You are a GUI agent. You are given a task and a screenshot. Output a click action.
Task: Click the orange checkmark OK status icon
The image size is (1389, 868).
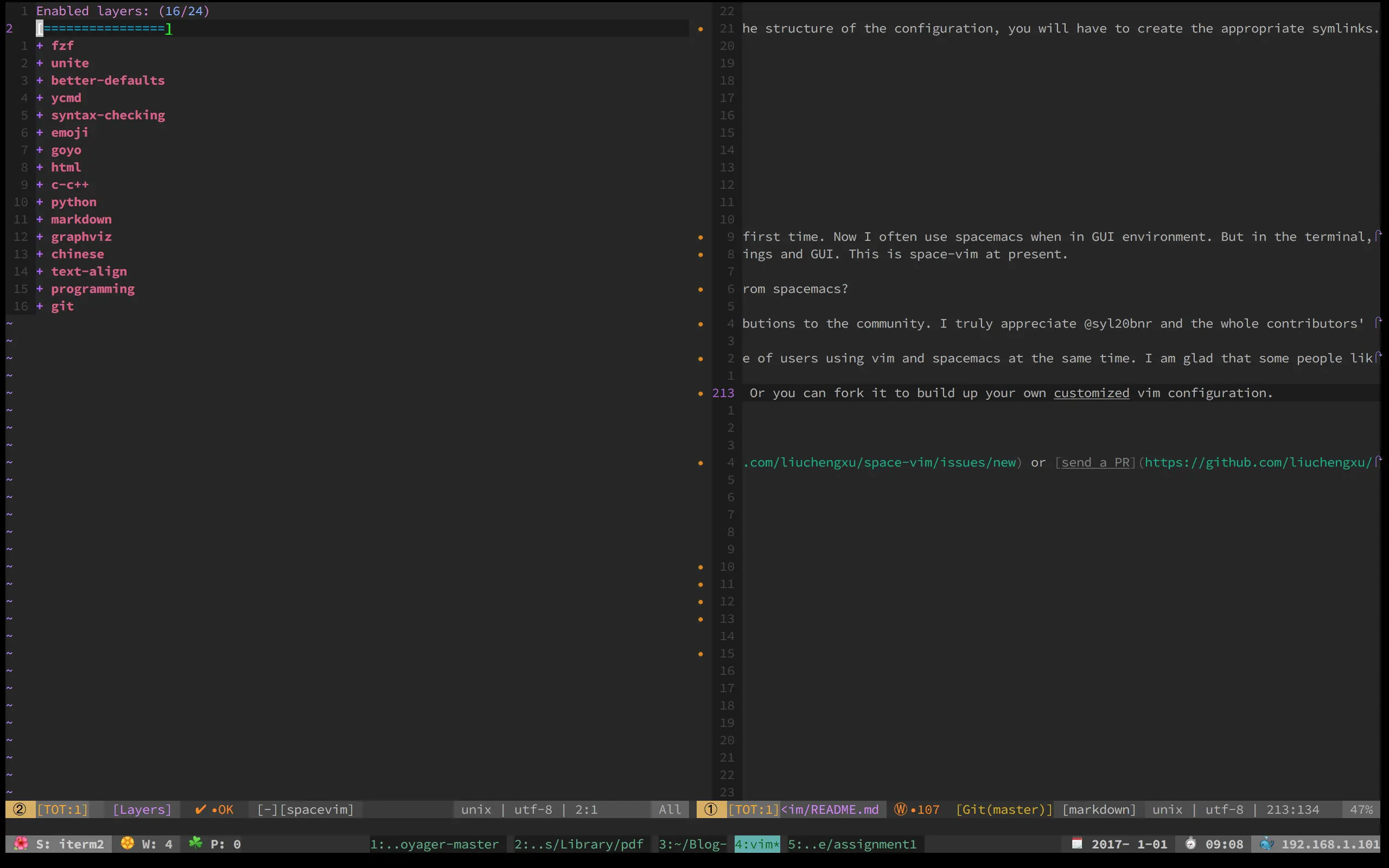[200, 809]
